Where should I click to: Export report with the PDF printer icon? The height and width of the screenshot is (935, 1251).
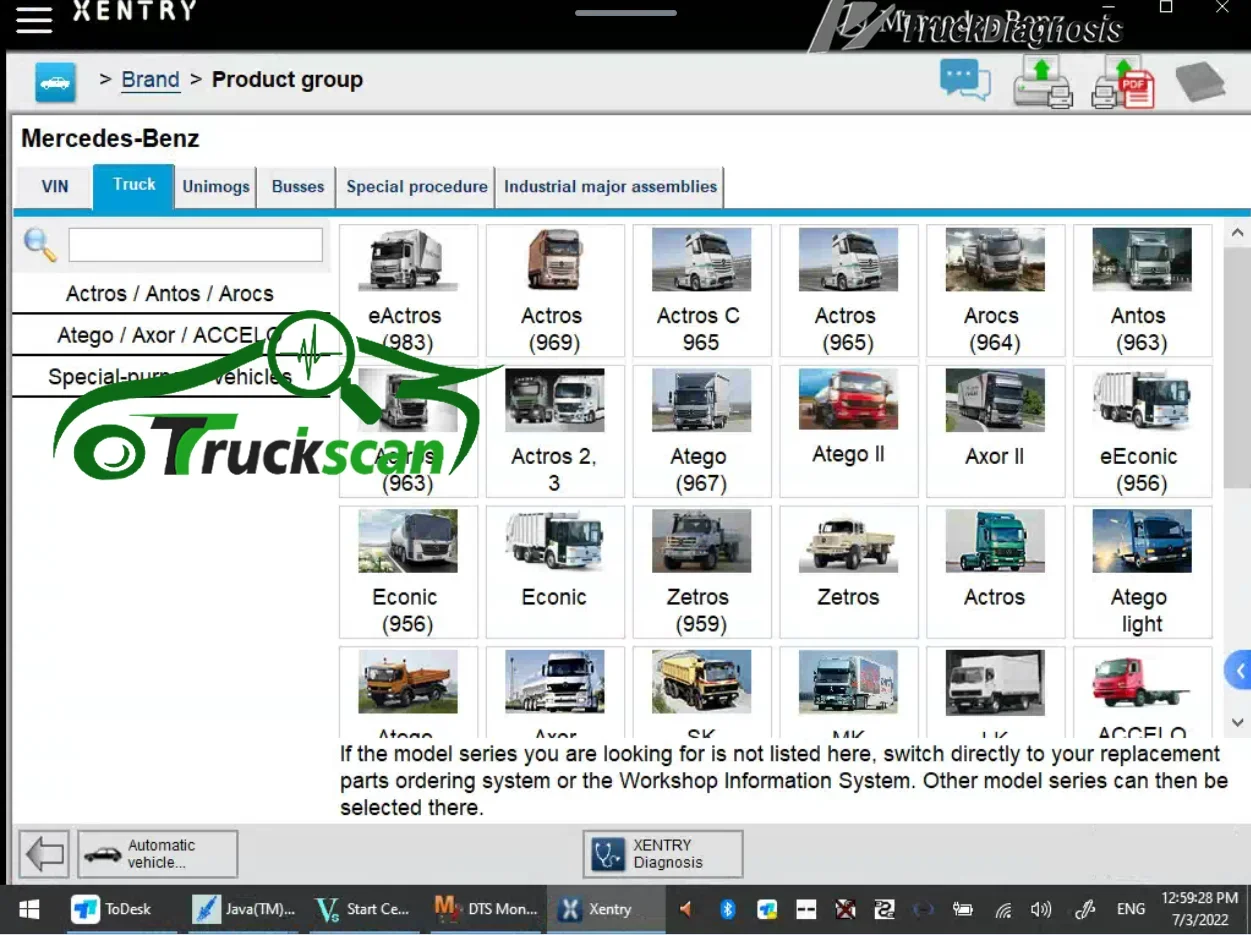coord(1122,82)
